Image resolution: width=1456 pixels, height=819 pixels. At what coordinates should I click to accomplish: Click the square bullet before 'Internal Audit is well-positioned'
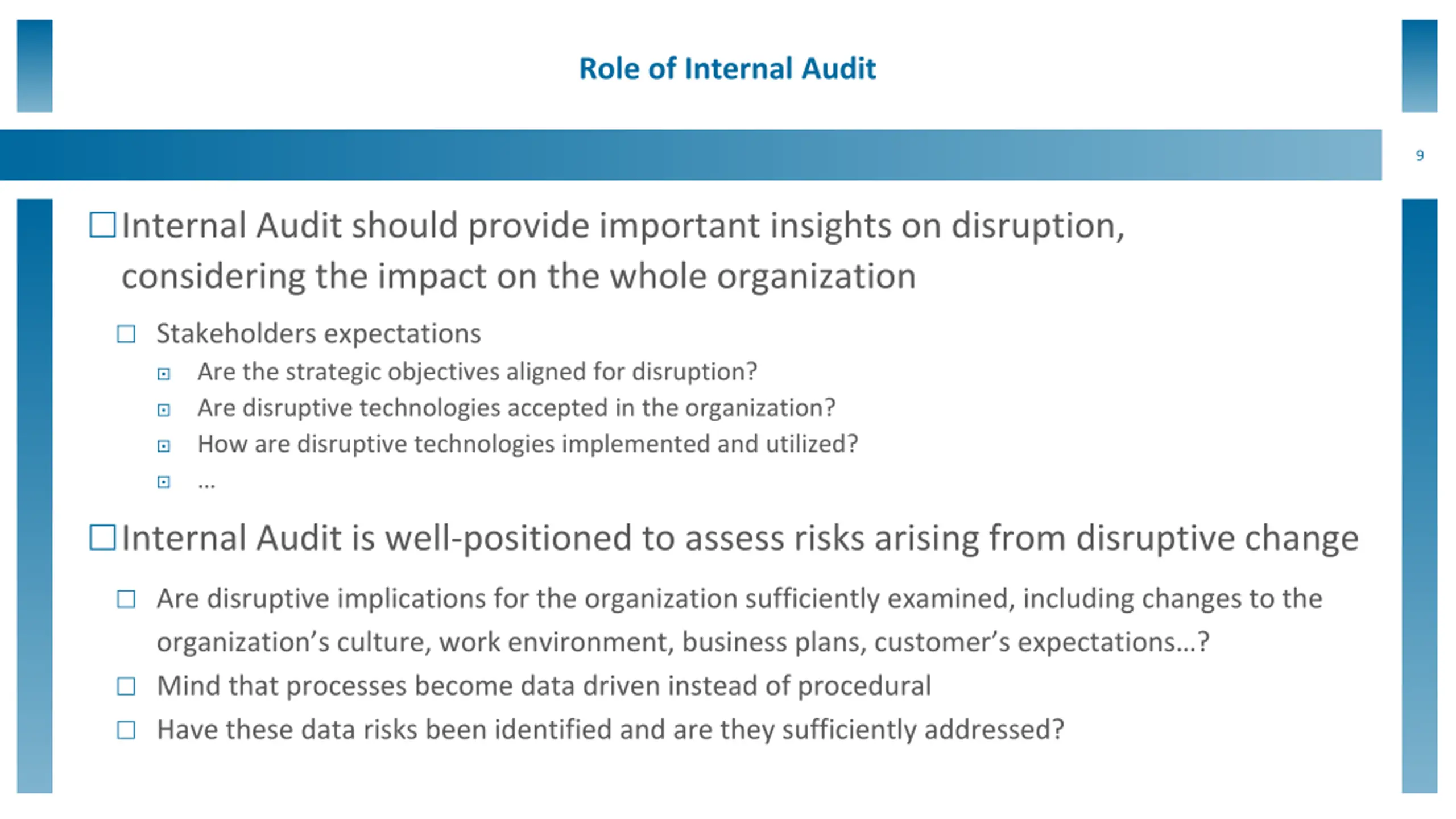[x=102, y=537]
